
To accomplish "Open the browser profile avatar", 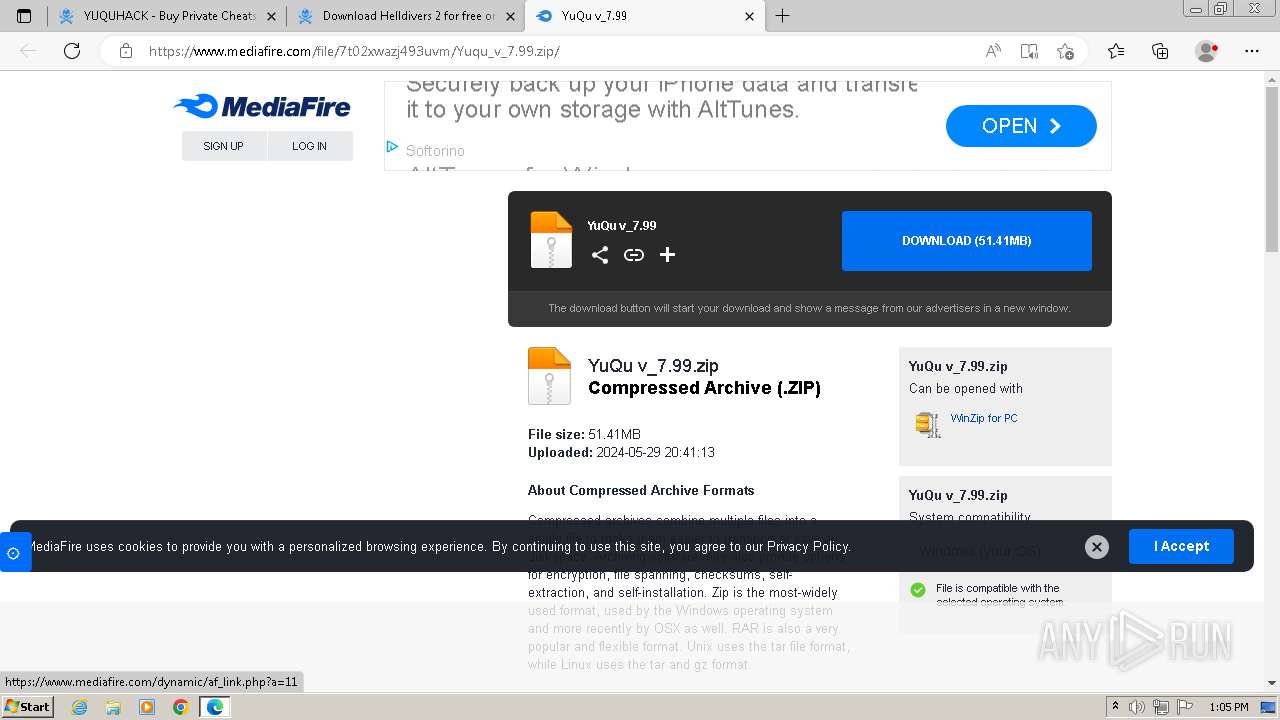I will pyautogui.click(x=1206, y=51).
